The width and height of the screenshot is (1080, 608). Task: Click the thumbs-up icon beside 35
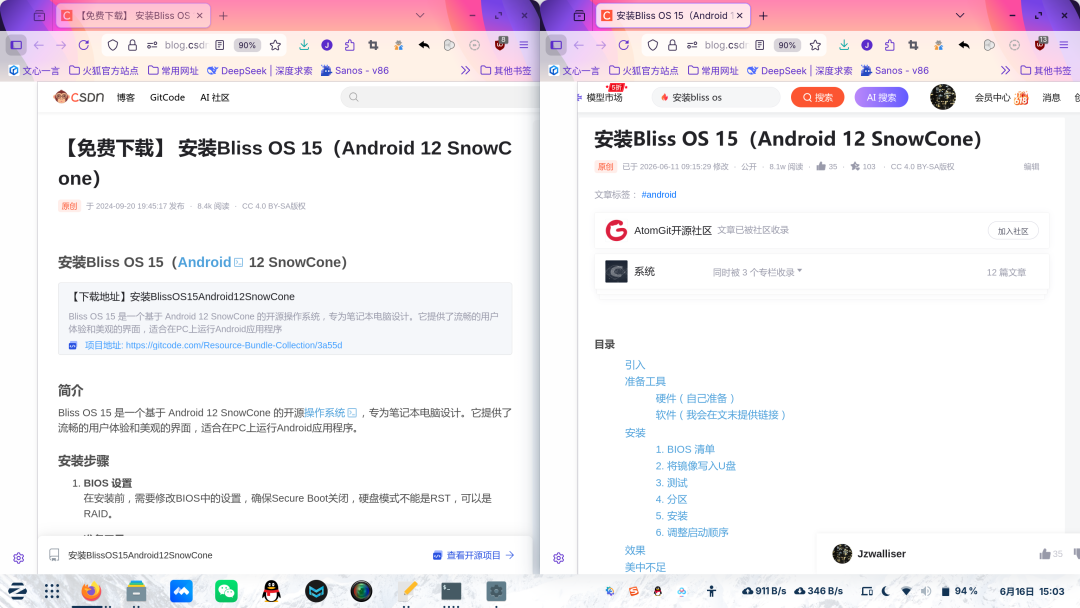(820, 166)
